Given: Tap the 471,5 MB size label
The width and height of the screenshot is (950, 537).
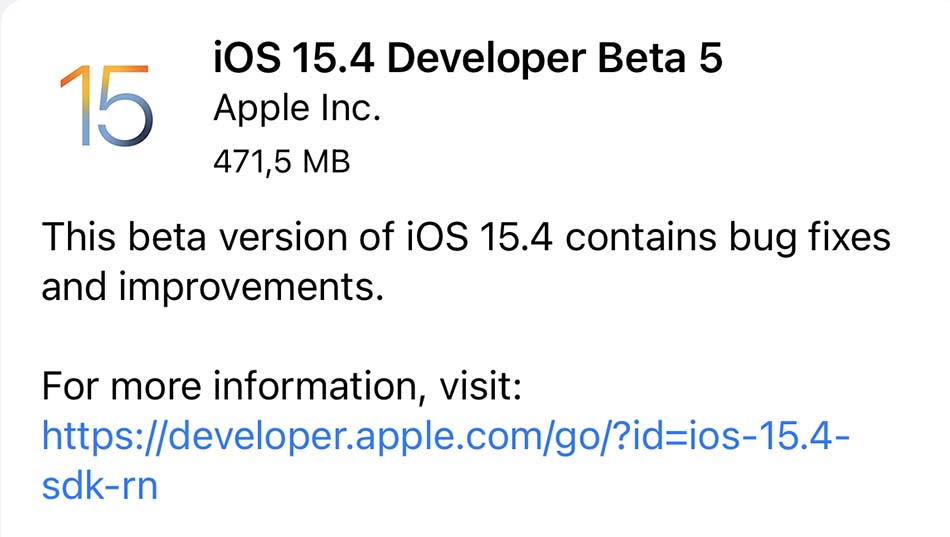Looking at the screenshot, I should click(x=282, y=162).
